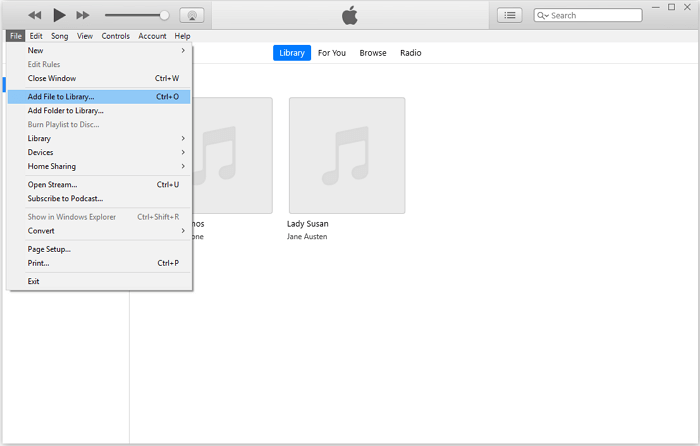The image size is (700, 446).
Task: Open the Lady Susan album artwork
Action: [347, 155]
